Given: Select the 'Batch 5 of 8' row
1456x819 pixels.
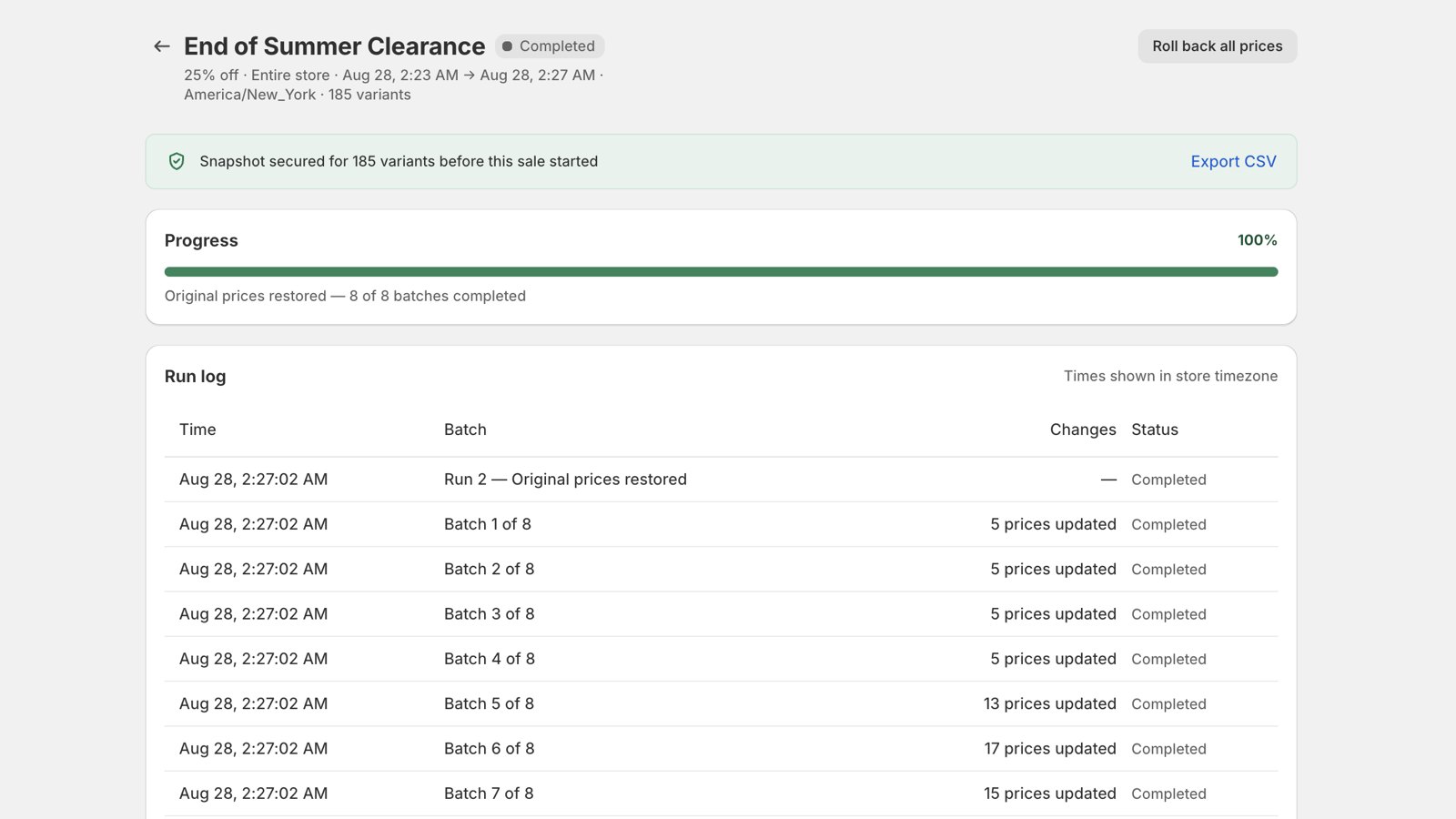Looking at the screenshot, I should click(721, 703).
